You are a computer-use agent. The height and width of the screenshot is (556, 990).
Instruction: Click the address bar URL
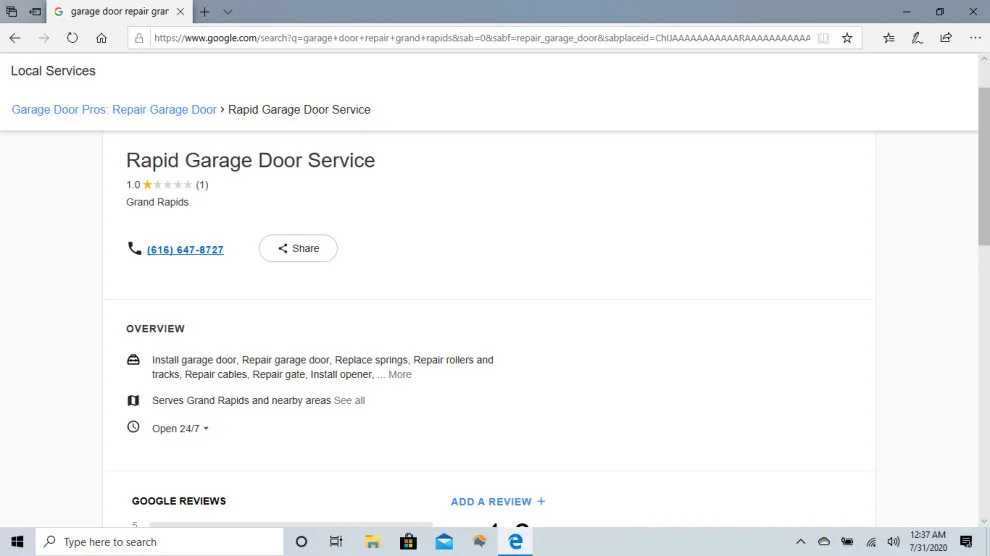click(x=482, y=38)
